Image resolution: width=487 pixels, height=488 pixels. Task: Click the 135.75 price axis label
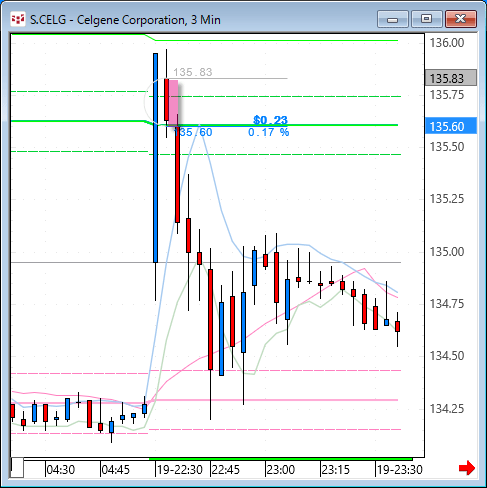(x=447, y=95)
